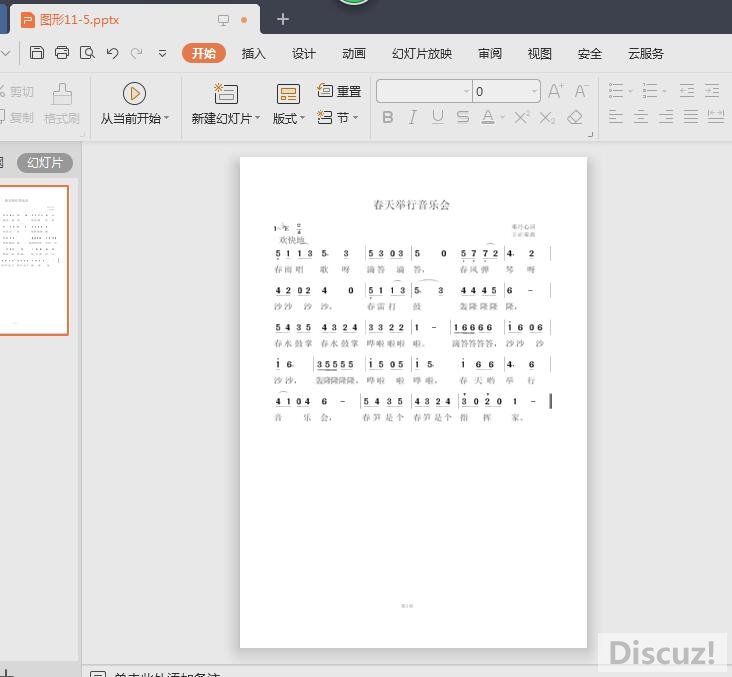Open the 安全 tab
Image resolution: width=732 pixels, height=677 pixels.
(x=590, y=54)
